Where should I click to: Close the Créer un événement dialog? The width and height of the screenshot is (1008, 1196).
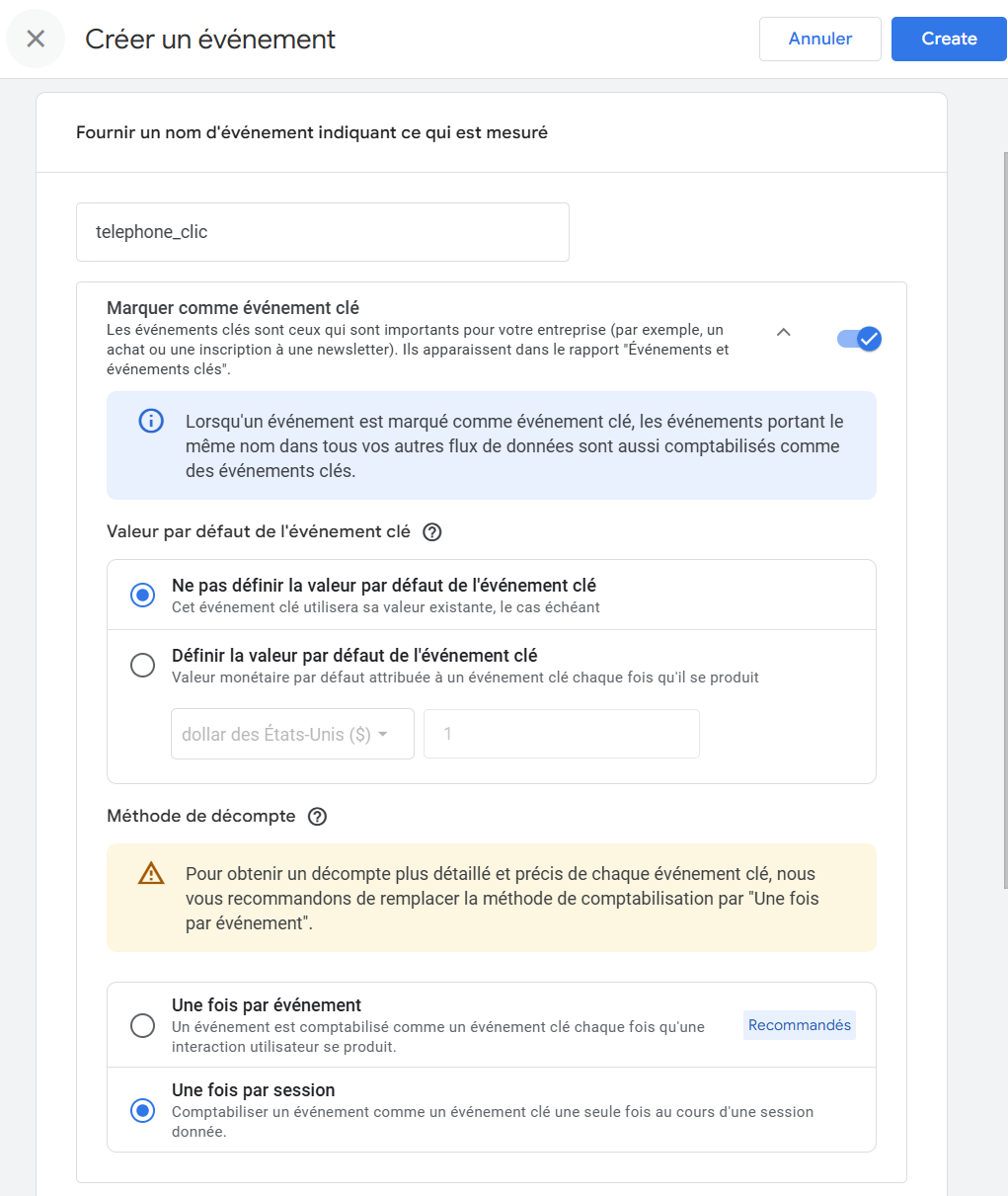click(x=36, y=40)
